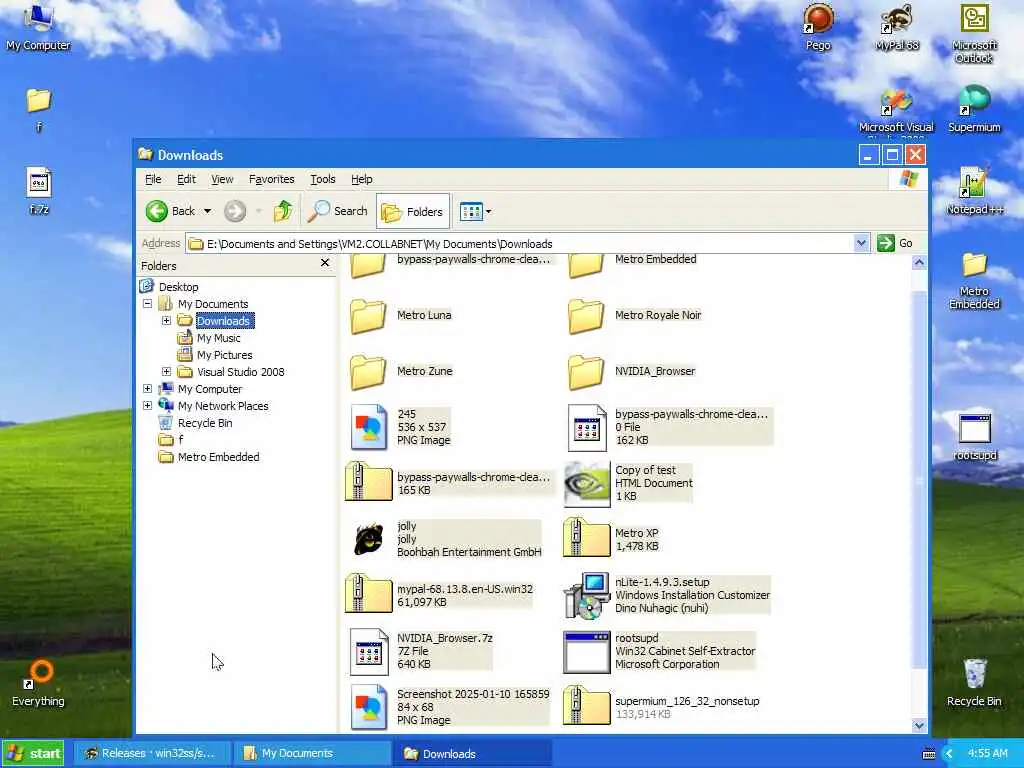Screen dimensions: 1024x768
Task: Select the 245 PNG image file icon
Action: click(x=368, y=427)
